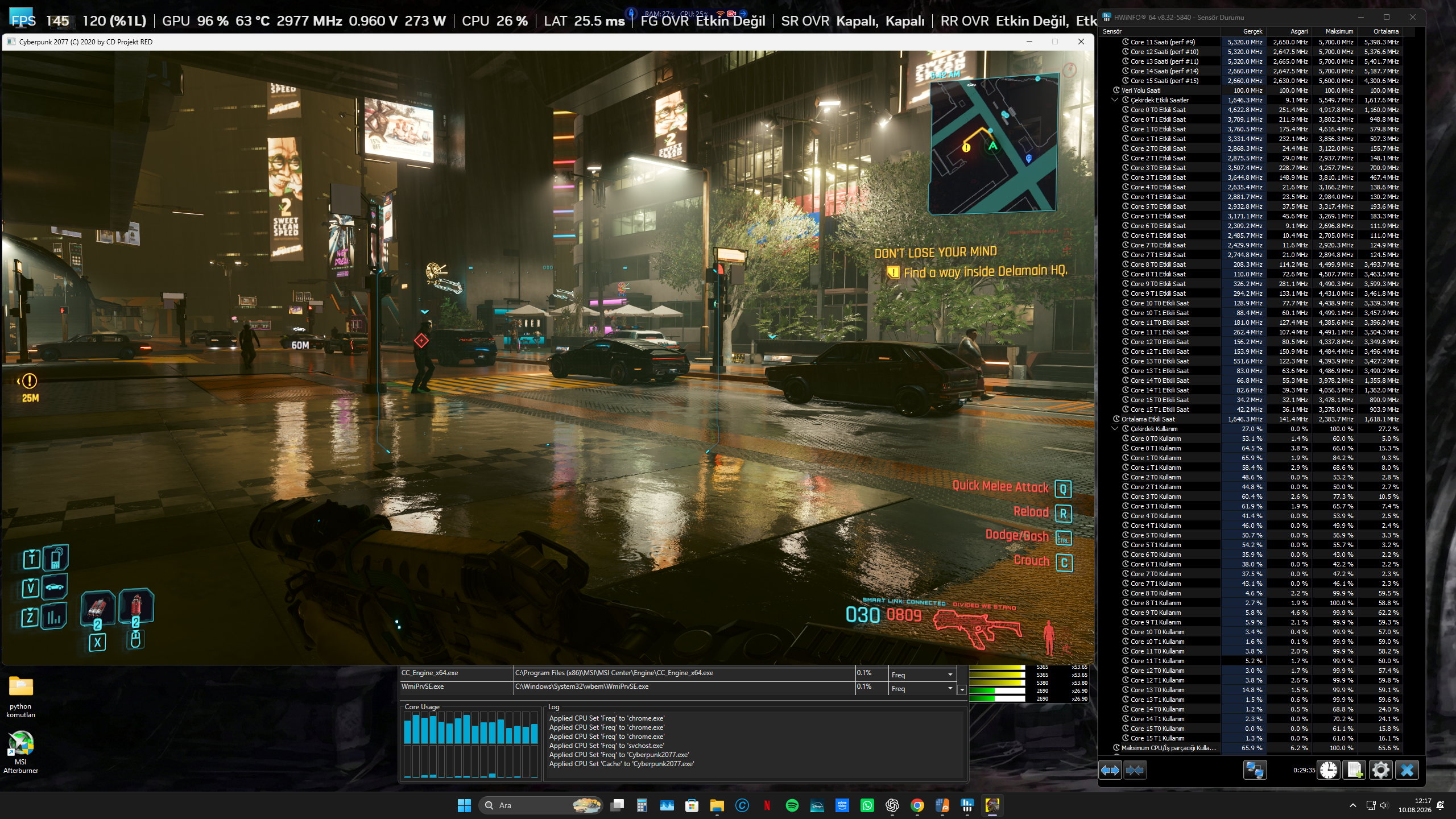
Task: Click the HWiNFO collapse columns arrows button
Action: [1135, 770]
